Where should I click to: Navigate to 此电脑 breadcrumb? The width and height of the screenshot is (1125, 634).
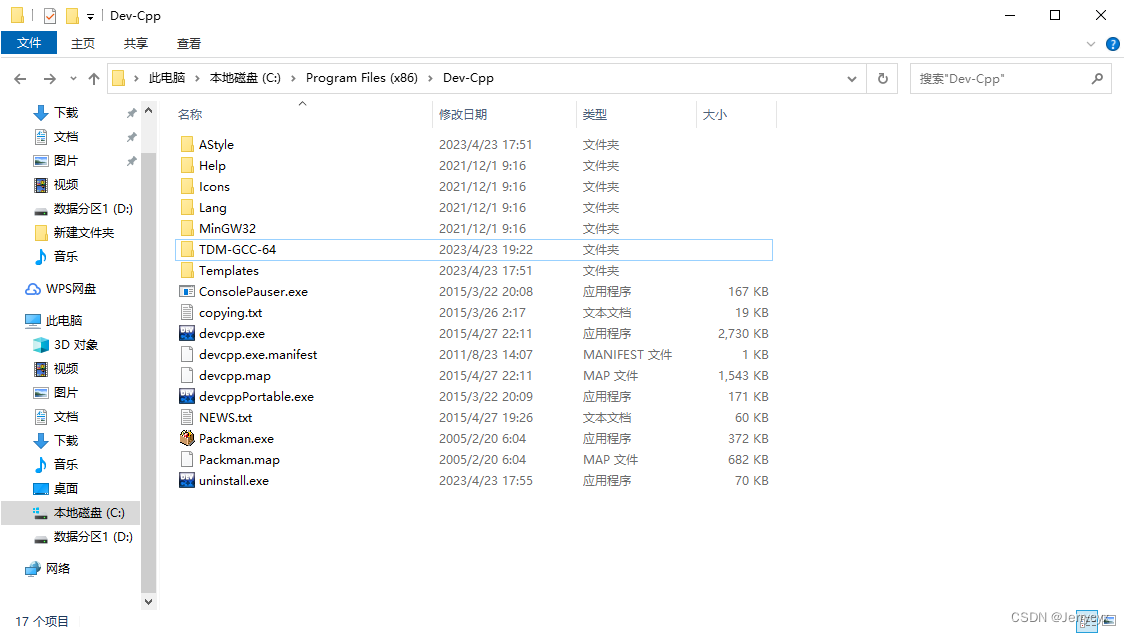click(x=167, y=78)
